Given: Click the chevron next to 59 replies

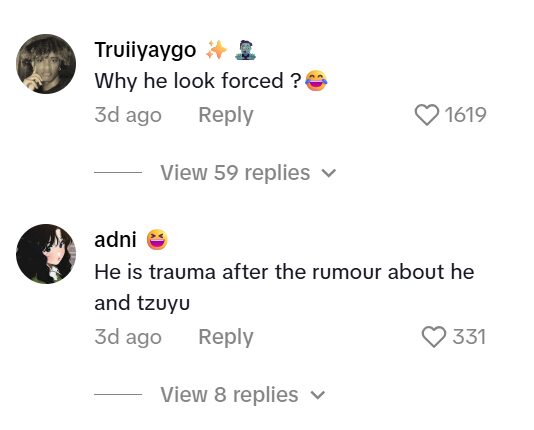Looking at the screenshot, I should click(329, 173).
